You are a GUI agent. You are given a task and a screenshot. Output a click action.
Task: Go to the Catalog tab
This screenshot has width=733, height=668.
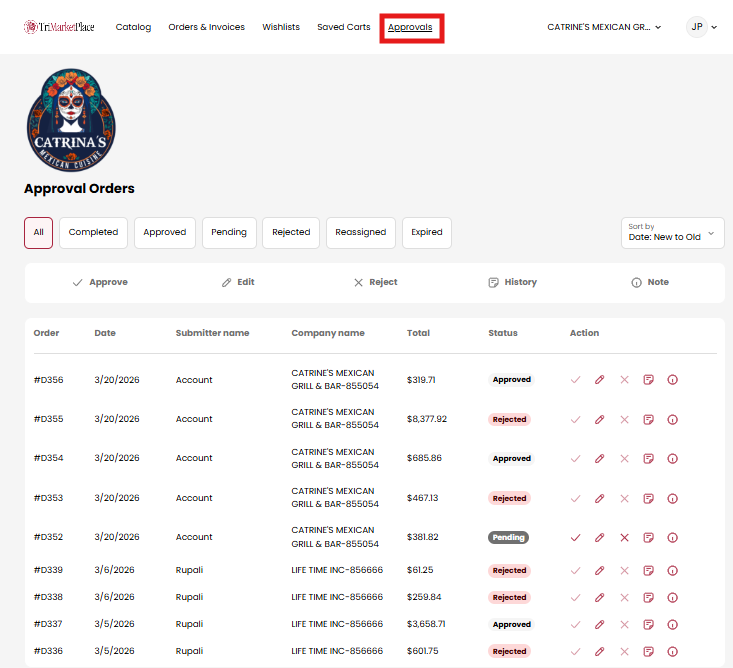point(133,27)
